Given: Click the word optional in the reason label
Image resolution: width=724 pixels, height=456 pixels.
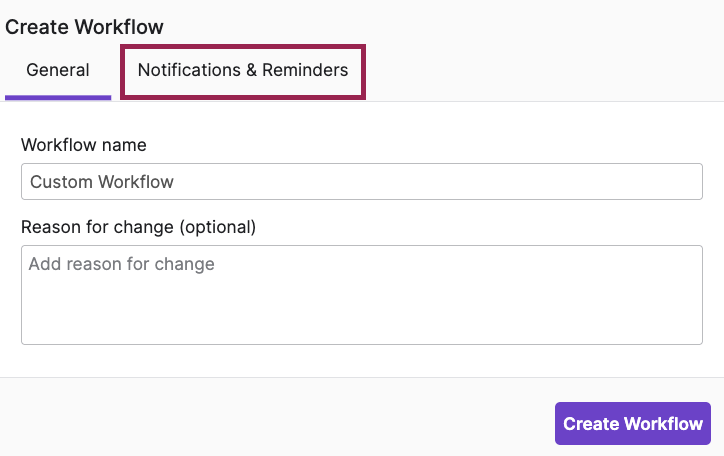Looking at the screenshot, I should [x=218, y=227].
